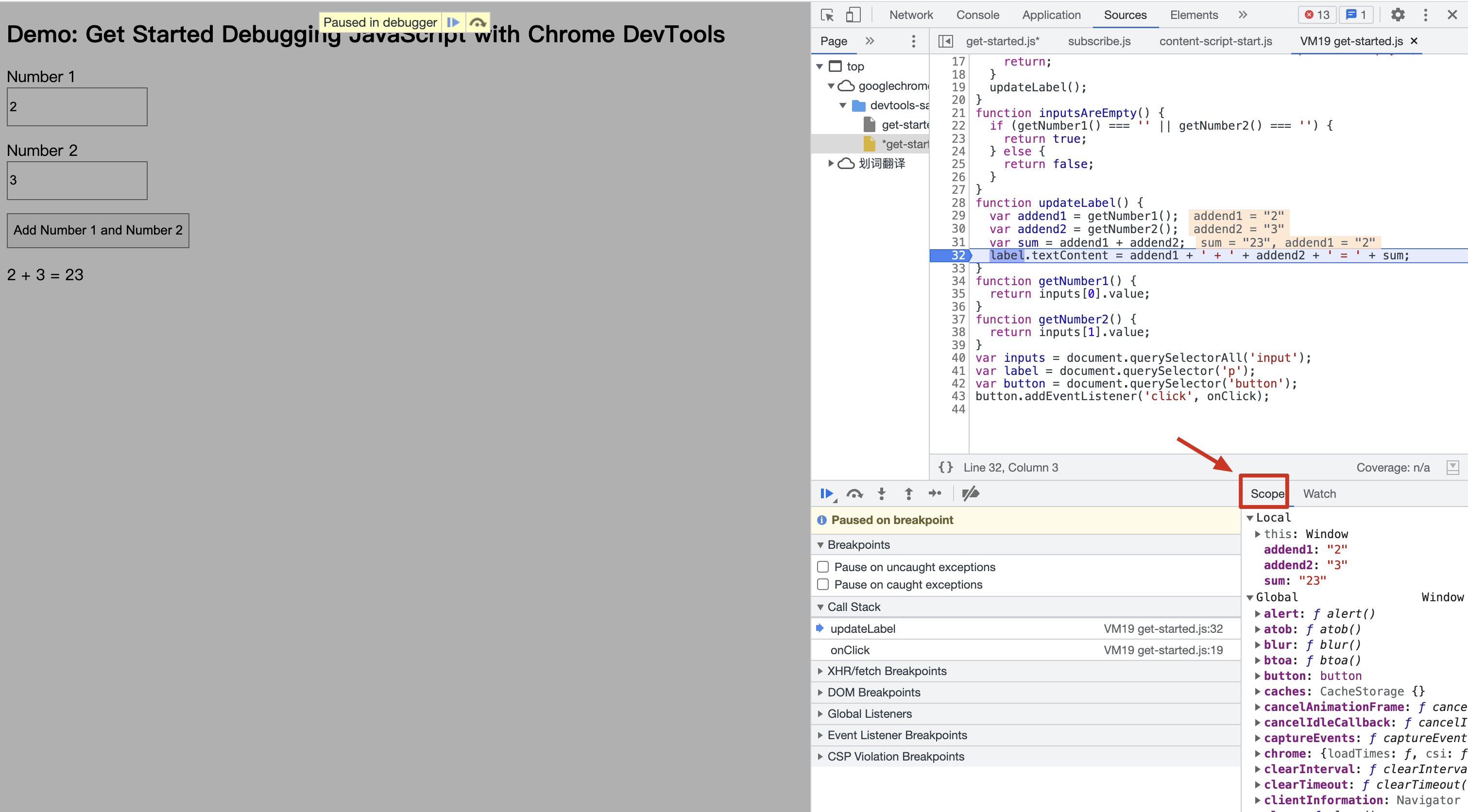Enable Pause on caught exceptions
The height and width of the screenshot is (812, 1468).
(823, 585)
